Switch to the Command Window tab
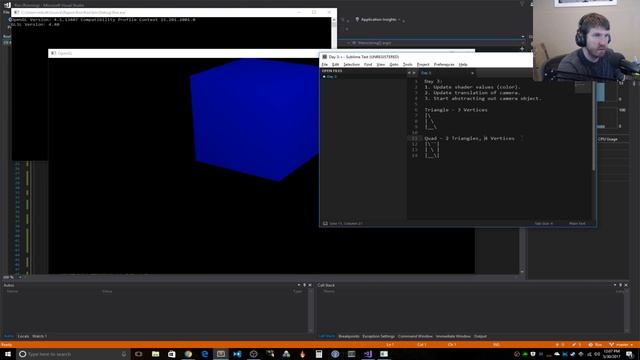The width and height of the screenshot is (640, 360). 415,336
